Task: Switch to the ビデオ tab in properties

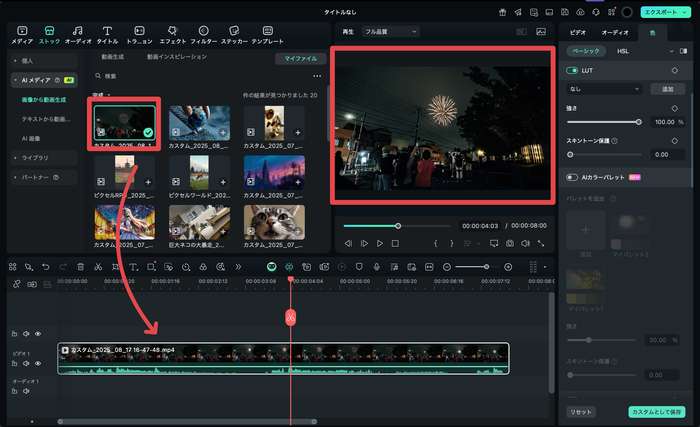Action: [x=578, y=33]
